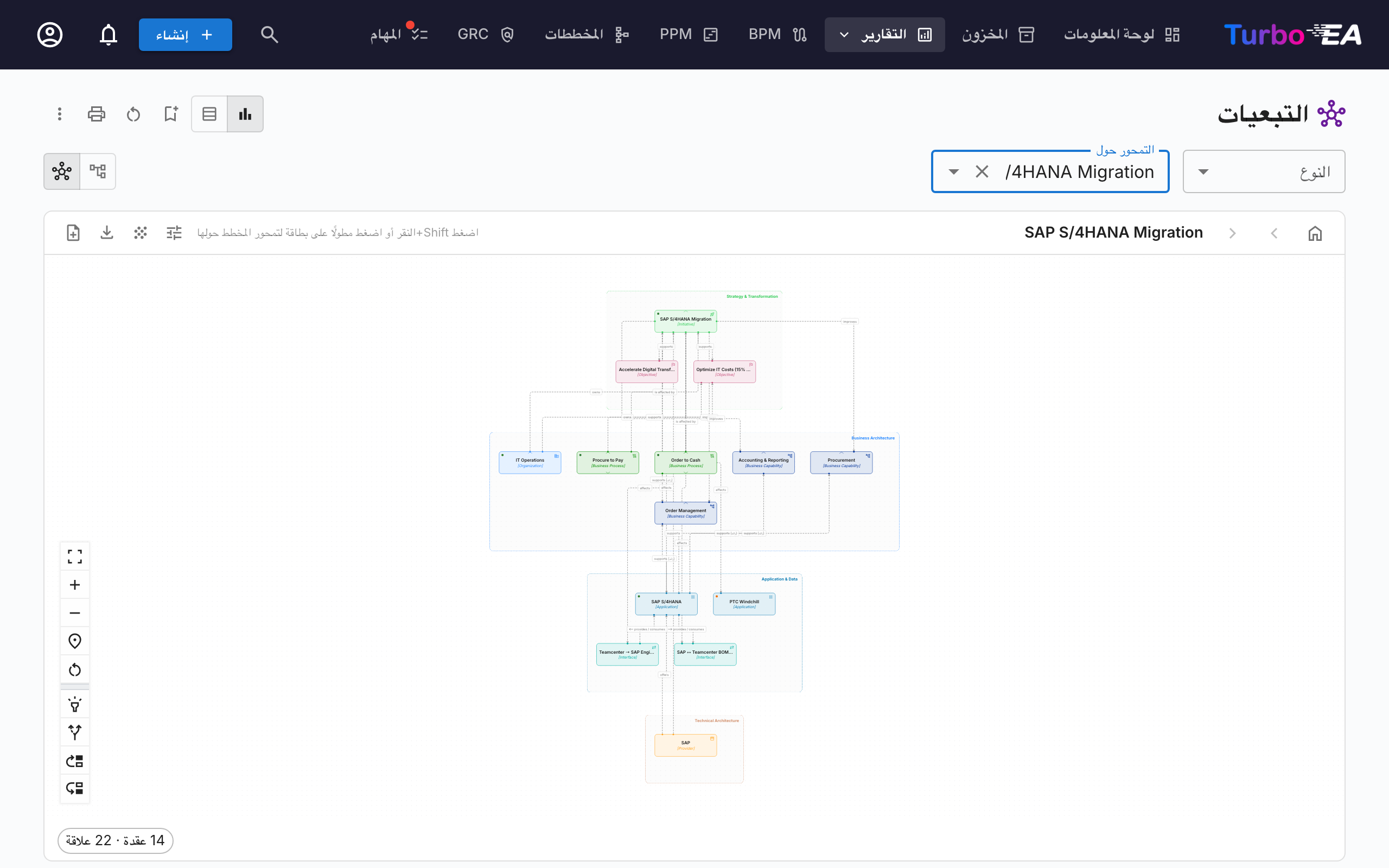Zoom in on the diagram canvas

click(x=75, y=584)
